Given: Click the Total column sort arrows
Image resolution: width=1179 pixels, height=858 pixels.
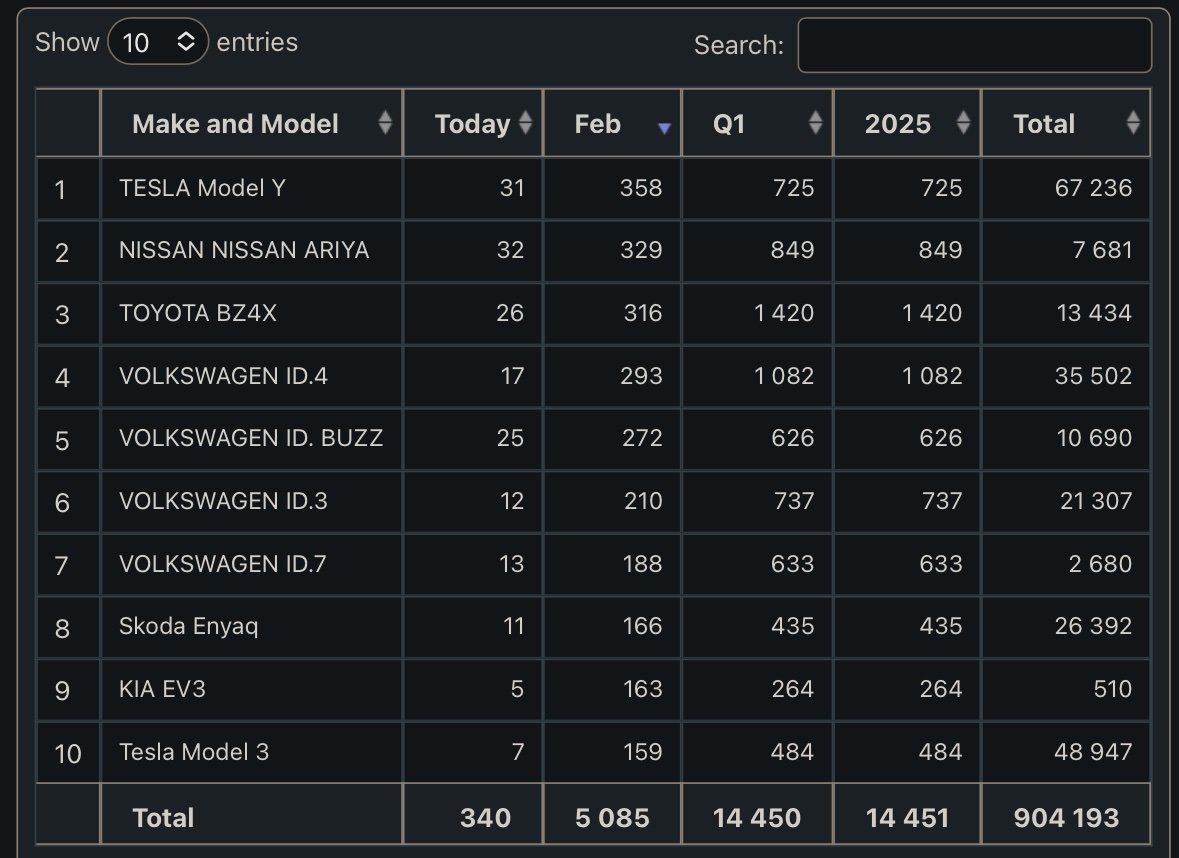Looking at the screenshot, I should pos(1133,123).
